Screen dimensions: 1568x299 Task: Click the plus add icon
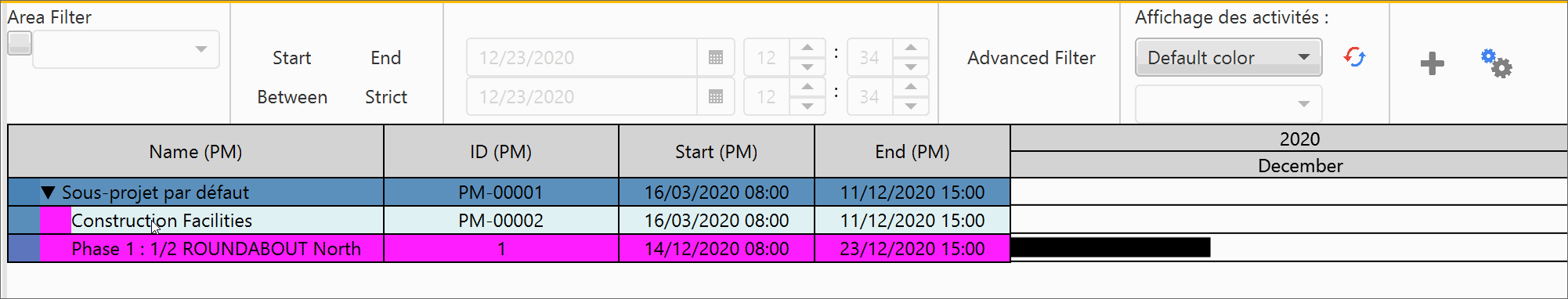click(x=1432, y=63)
